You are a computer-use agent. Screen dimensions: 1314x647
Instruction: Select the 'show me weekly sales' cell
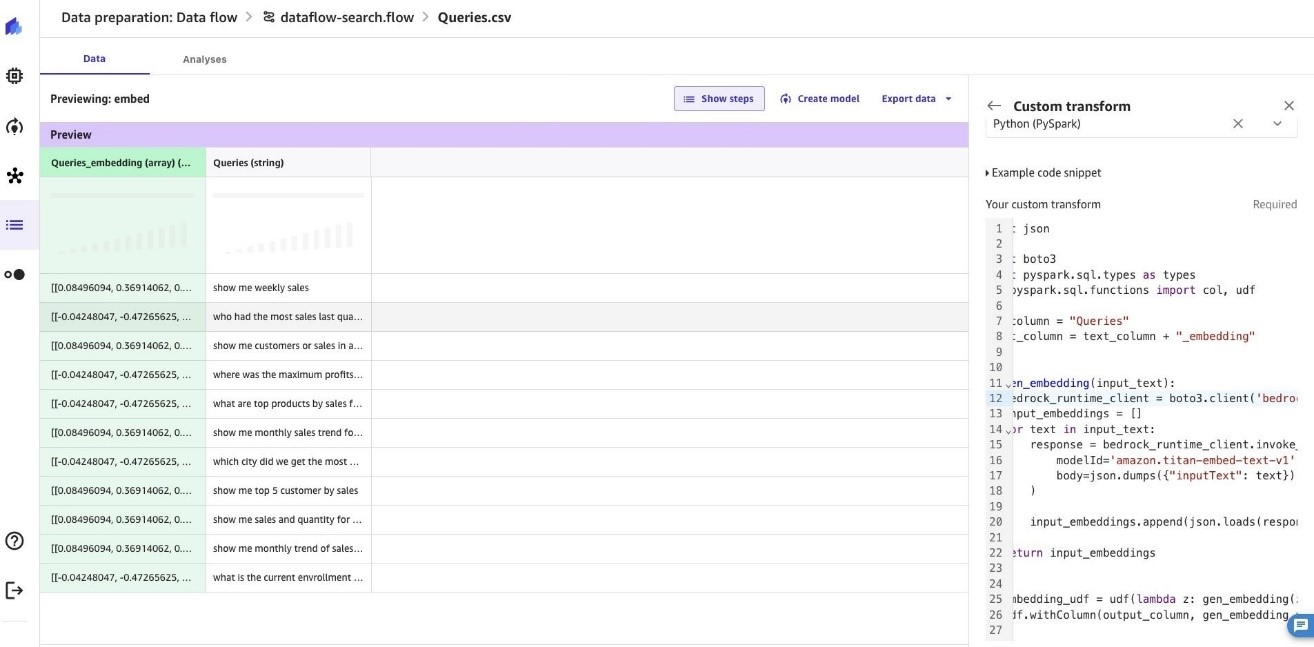pos(288,288)
